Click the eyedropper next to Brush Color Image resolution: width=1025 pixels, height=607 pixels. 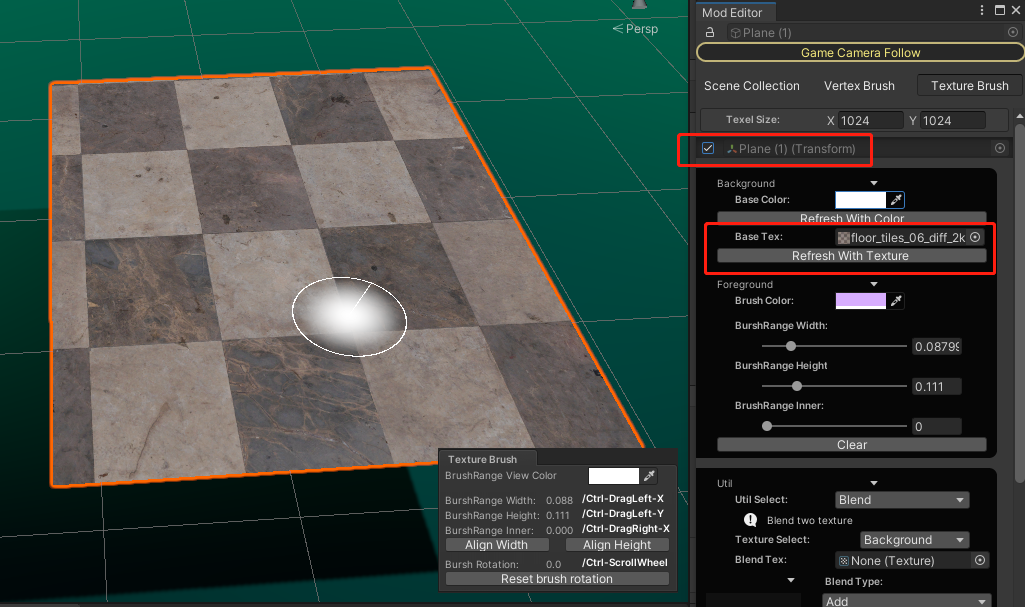tap(895, 301)
